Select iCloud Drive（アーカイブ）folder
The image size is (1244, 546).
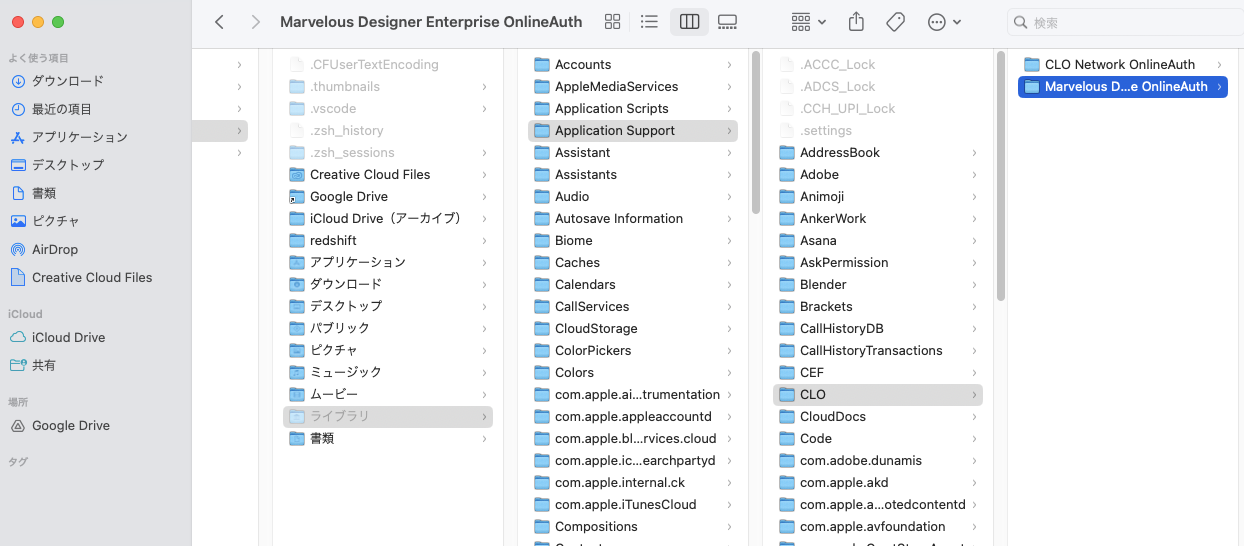[388, 218]
